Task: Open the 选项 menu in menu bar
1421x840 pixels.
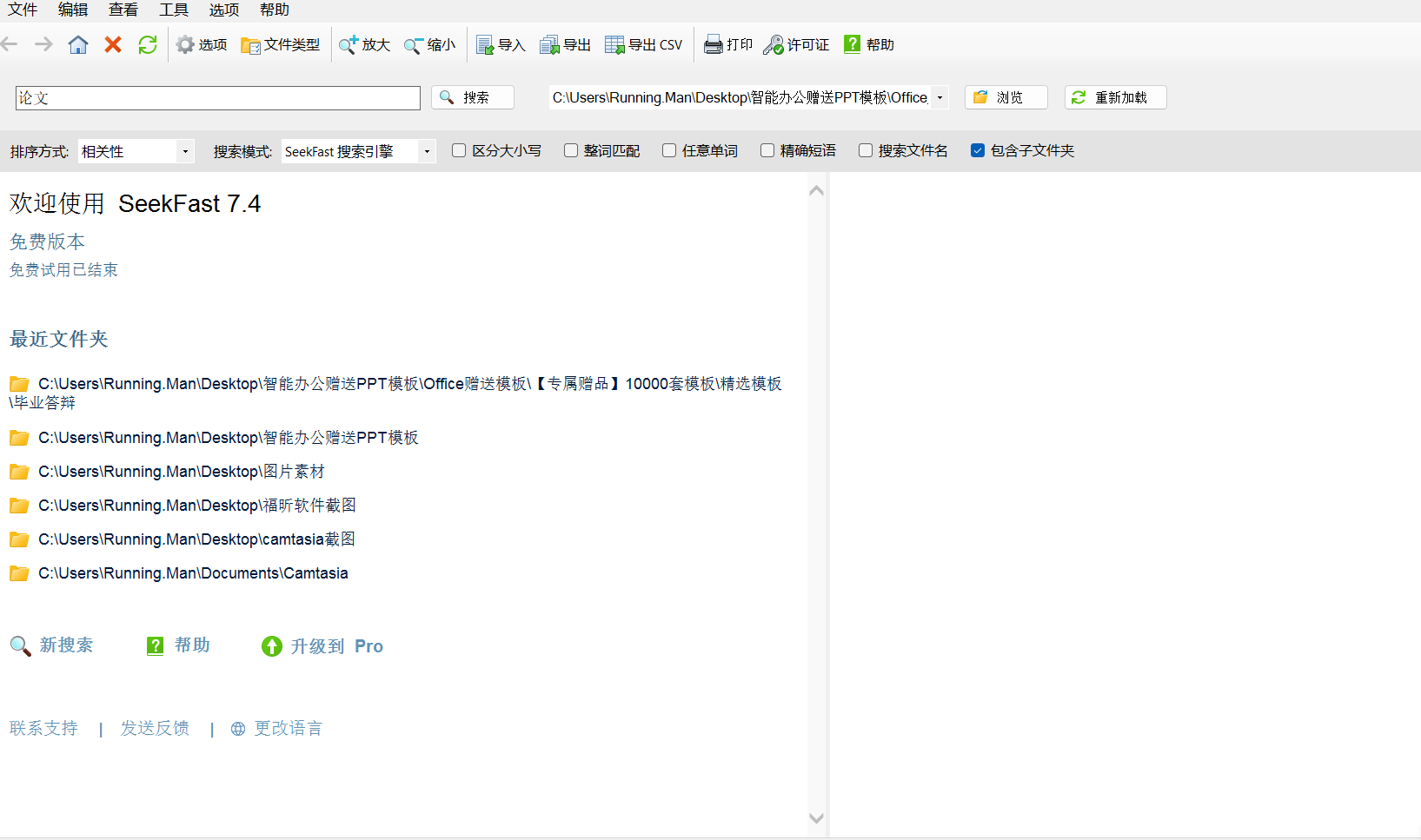Action: tap(224, 10)
